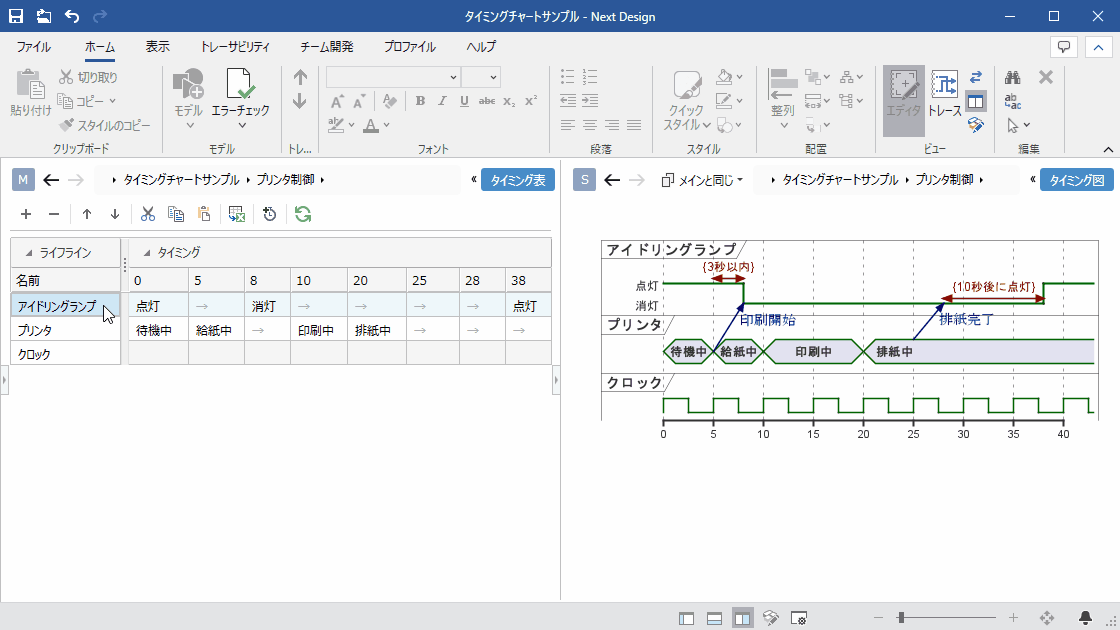Click copy icon in table toolbar
Screen dimensions: 1120x630
(176, 214)
